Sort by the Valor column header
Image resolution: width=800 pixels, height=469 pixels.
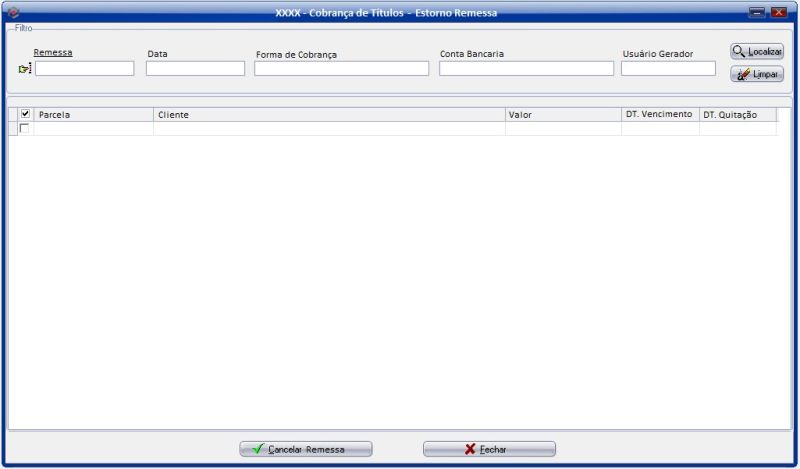(x=563, y=114)
